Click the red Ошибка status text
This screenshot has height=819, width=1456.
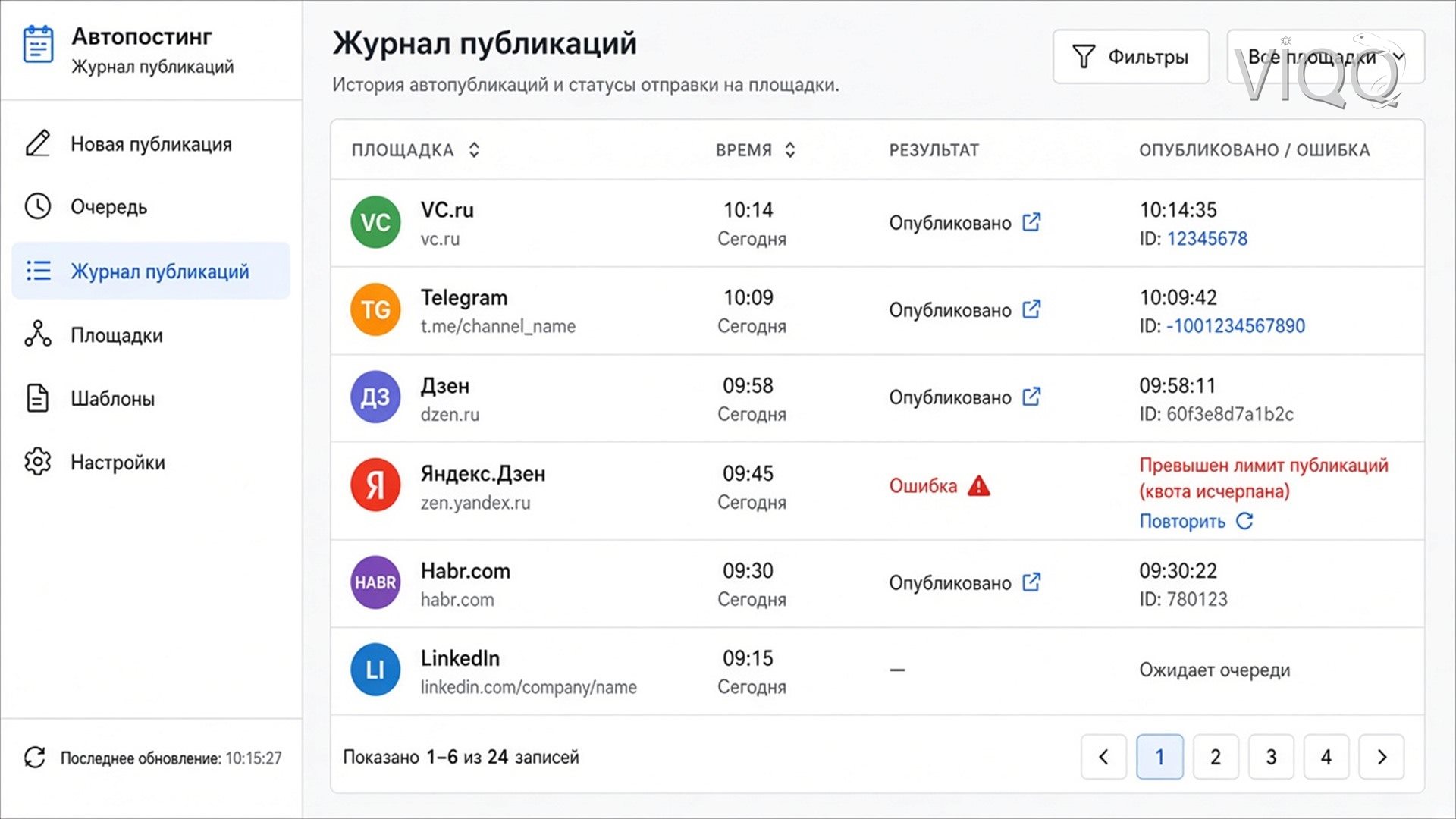(x=923, y=485)
